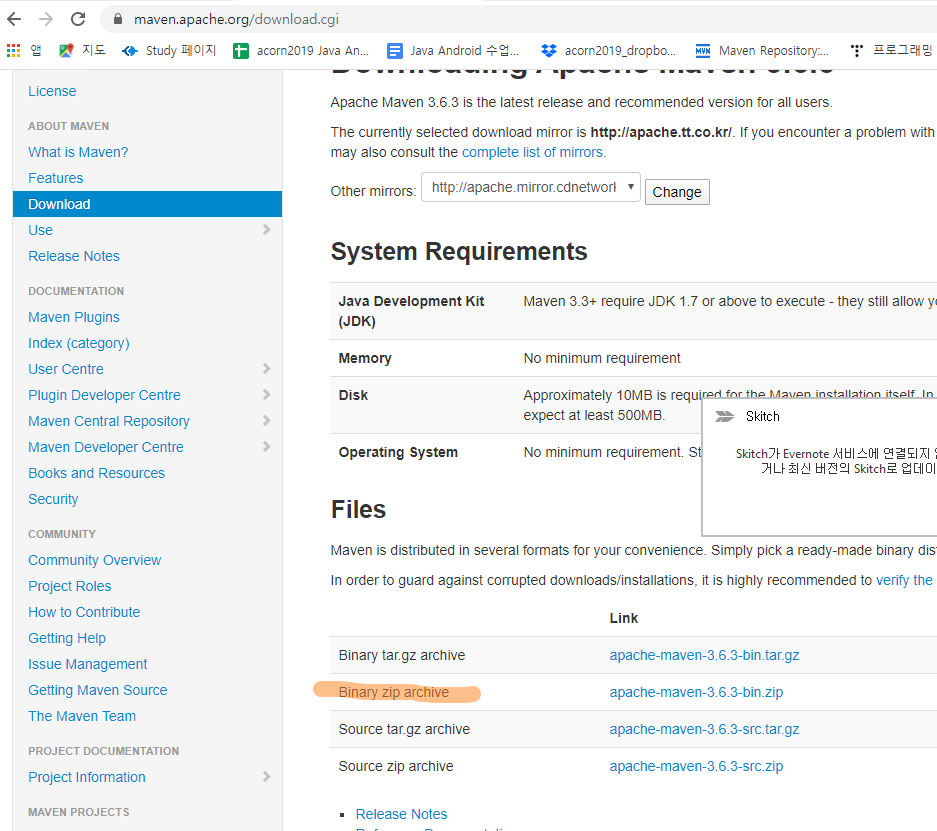Image resolution: width=937 pixels, height=831 pixels.
Task: Click the Files section heading
Action: (x=359, y=510)
